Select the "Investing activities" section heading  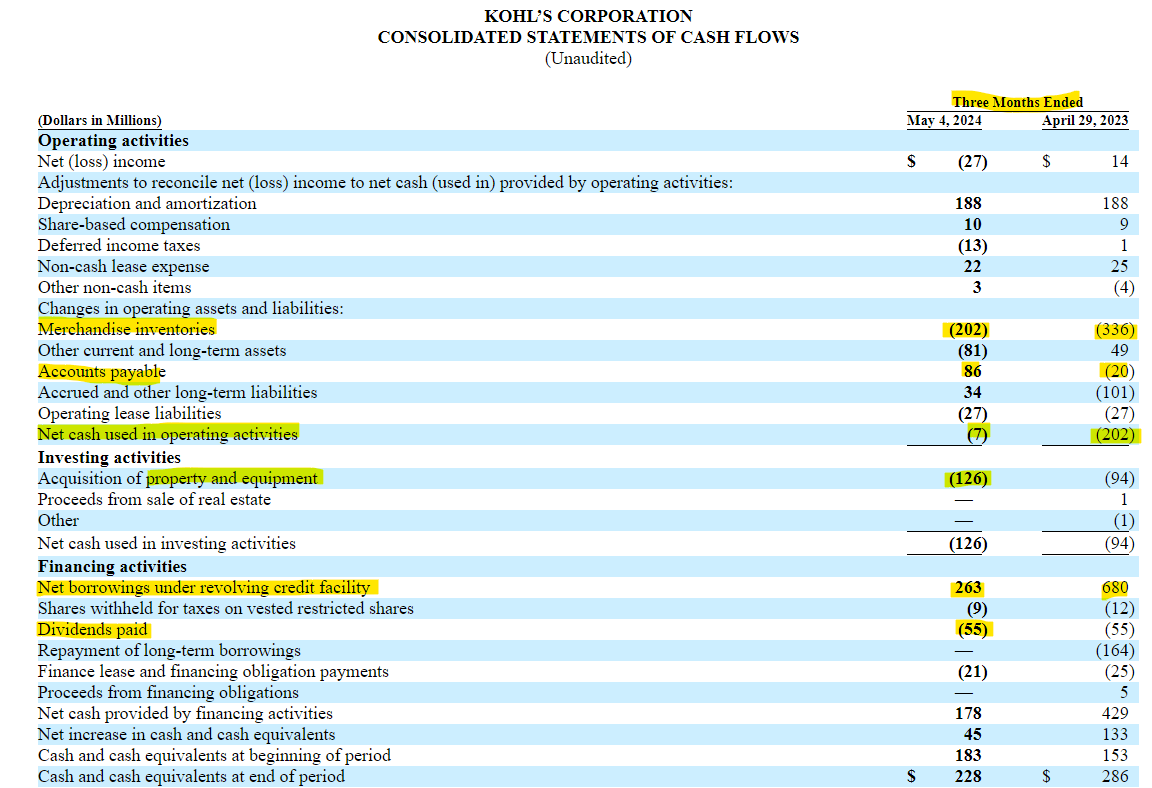tap(99, 457)
